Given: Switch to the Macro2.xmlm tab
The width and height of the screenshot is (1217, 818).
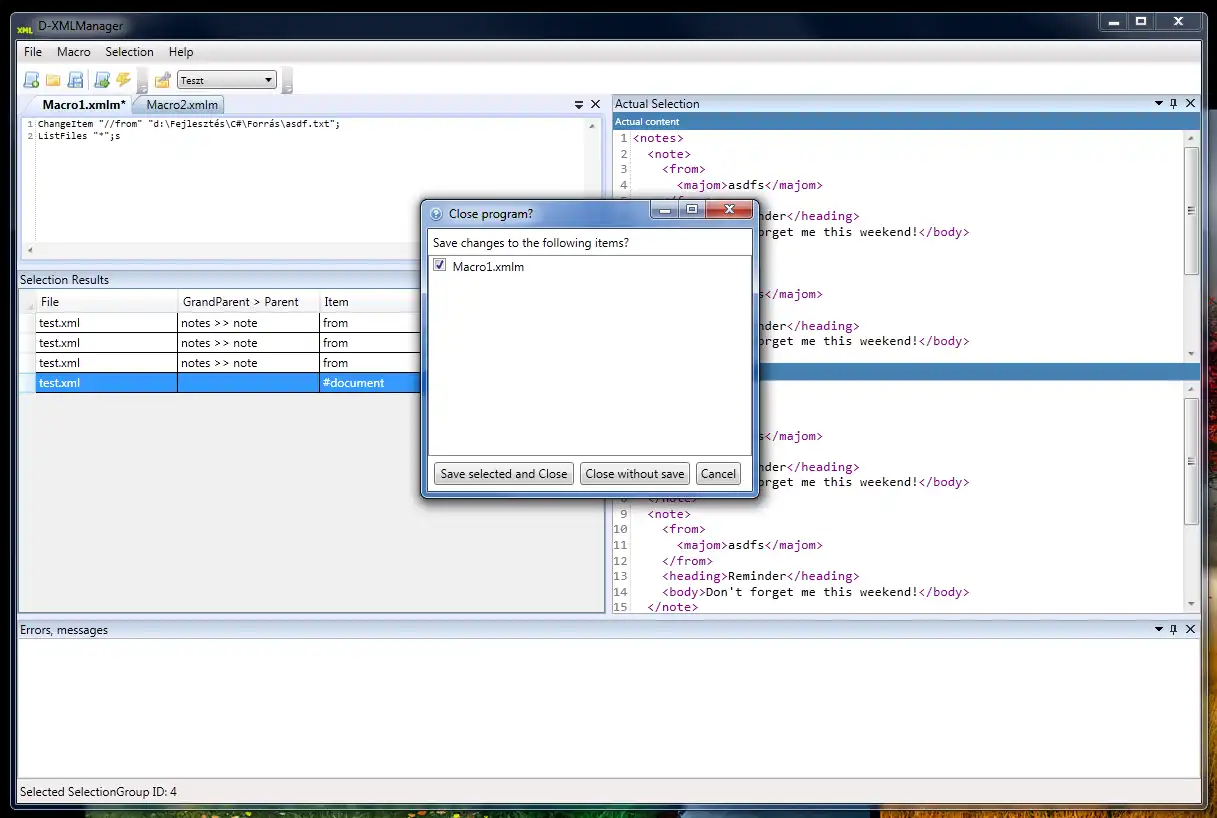Looking at the screenshot, I should pyautogui.click(x=181, y=105).
